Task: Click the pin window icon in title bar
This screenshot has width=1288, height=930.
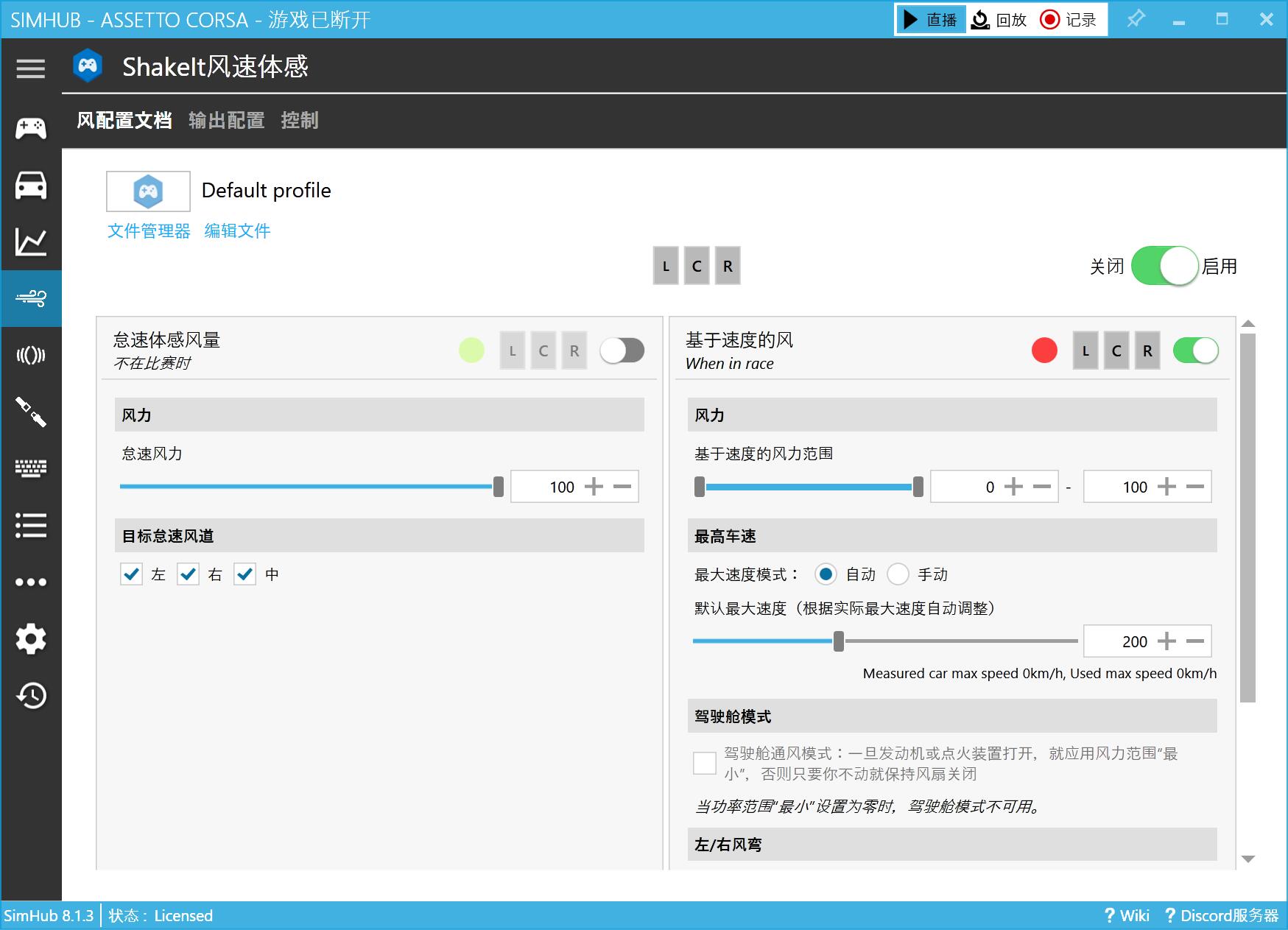Action: pyautogui.click(x=1136, y=18)
